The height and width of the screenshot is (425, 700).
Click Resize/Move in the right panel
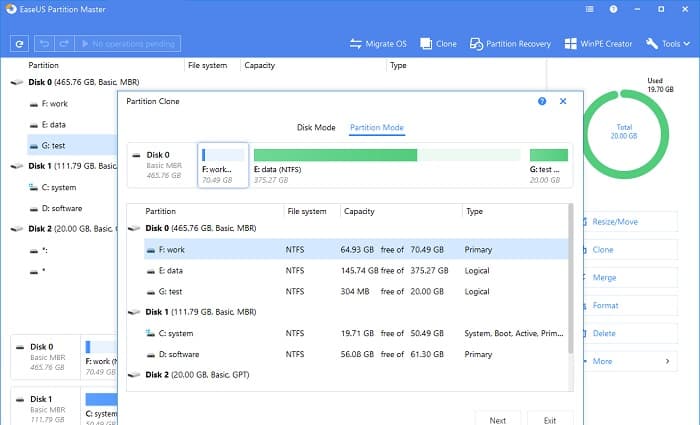[x=617, y=221]
